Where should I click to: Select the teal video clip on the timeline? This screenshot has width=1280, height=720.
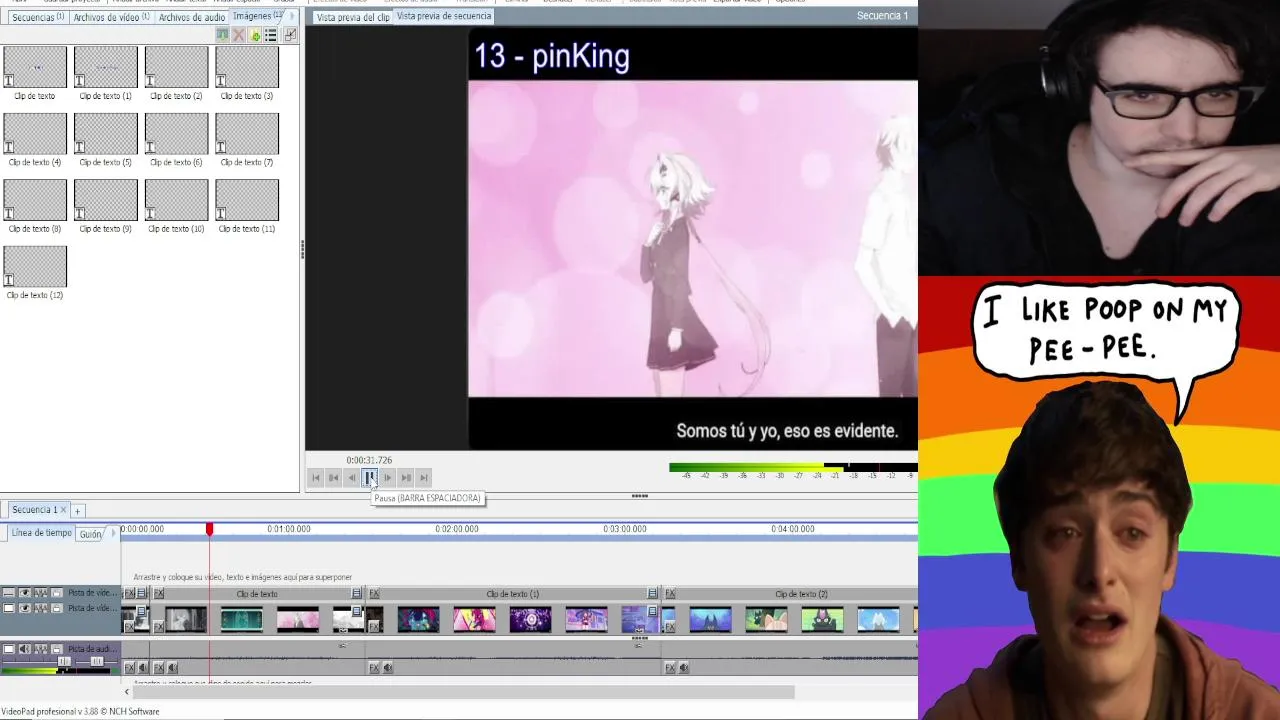tap(241, 620)
